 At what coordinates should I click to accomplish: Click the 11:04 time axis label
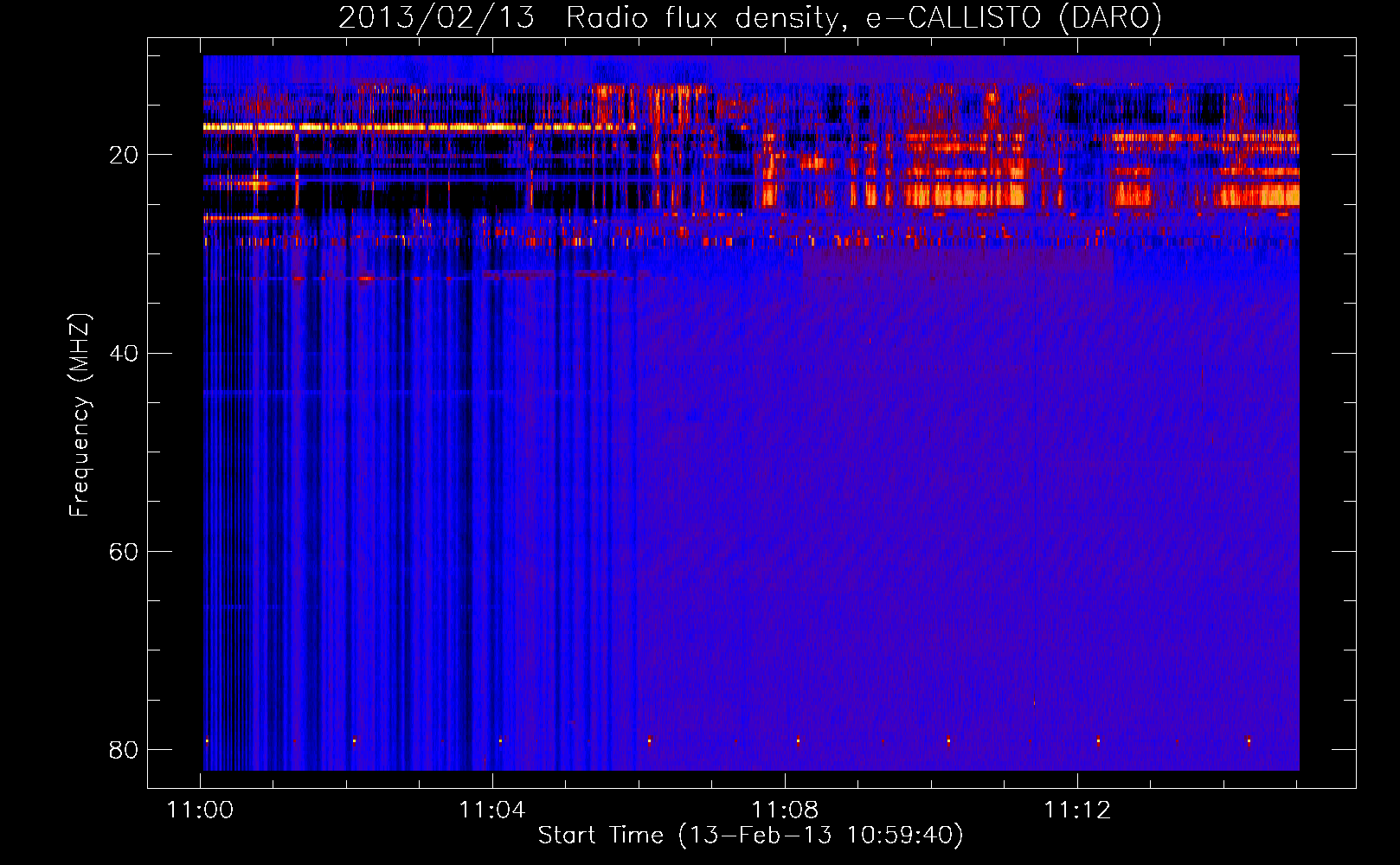click(492, 811)
